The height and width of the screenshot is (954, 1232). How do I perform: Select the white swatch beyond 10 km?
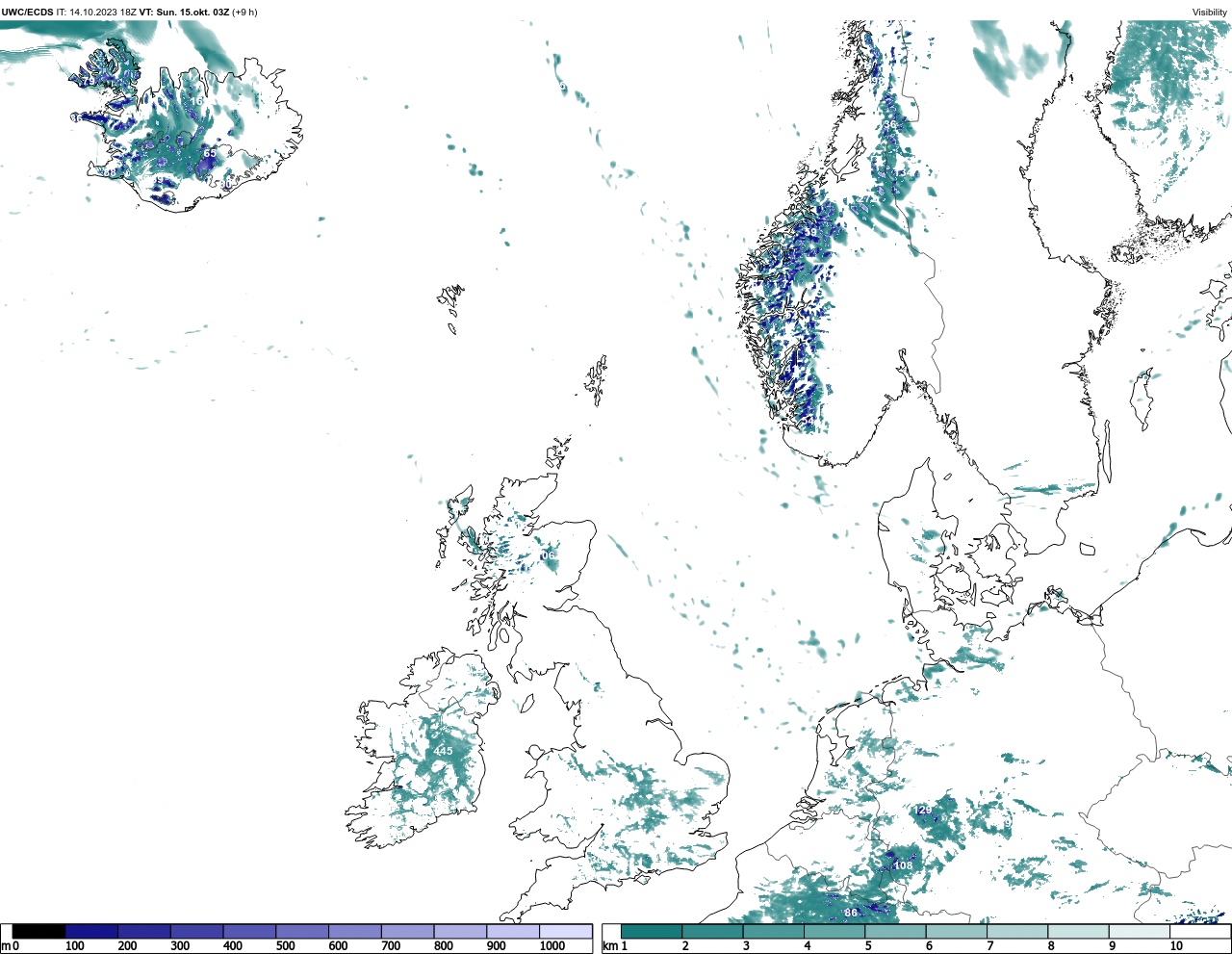(x=1199, y=931)
